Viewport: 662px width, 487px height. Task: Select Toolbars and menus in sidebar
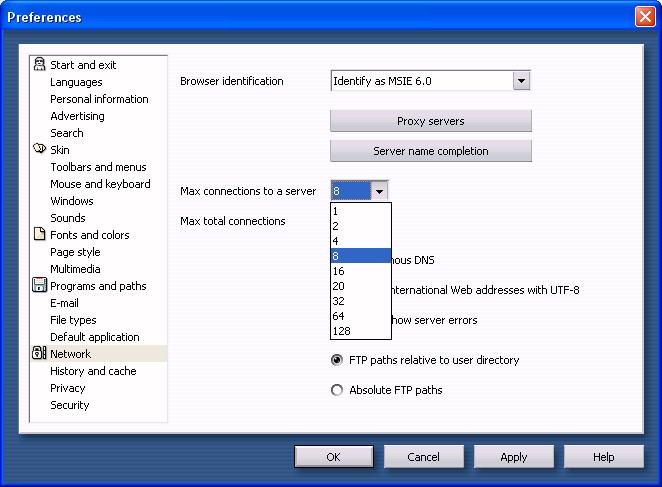coord(98,167)
